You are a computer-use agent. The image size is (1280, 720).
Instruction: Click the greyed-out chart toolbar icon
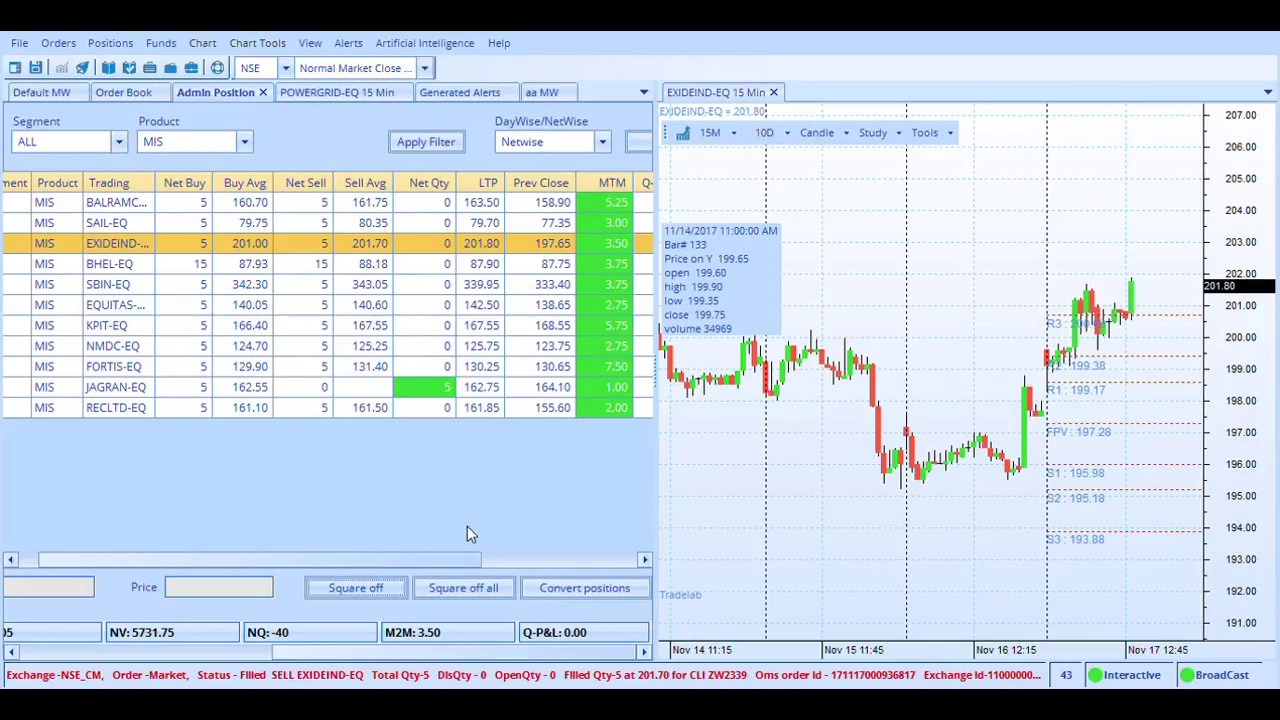[61, 68]
